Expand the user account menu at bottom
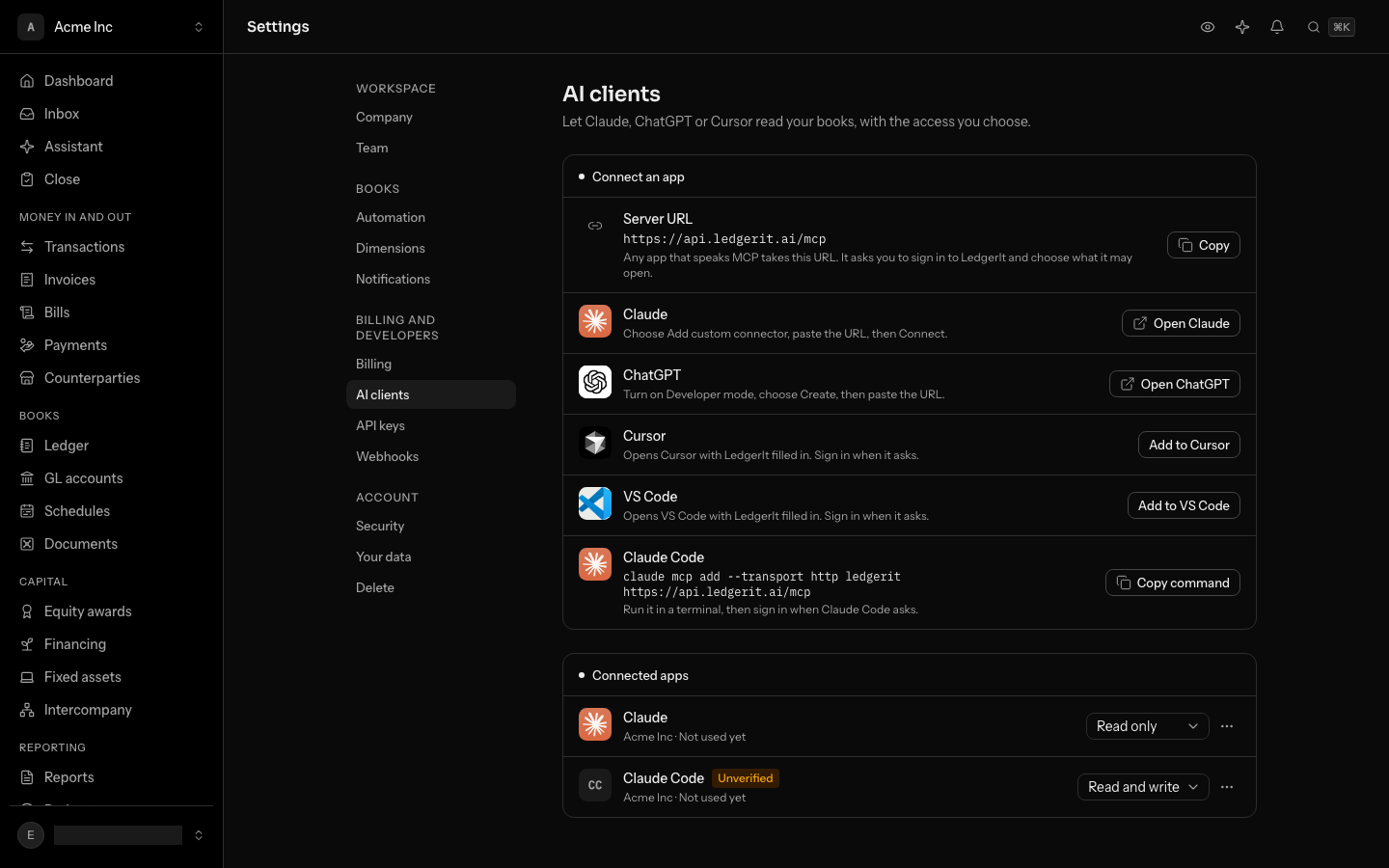The image size is (1389, 868). pyautogui.click(x=111, y=835)
